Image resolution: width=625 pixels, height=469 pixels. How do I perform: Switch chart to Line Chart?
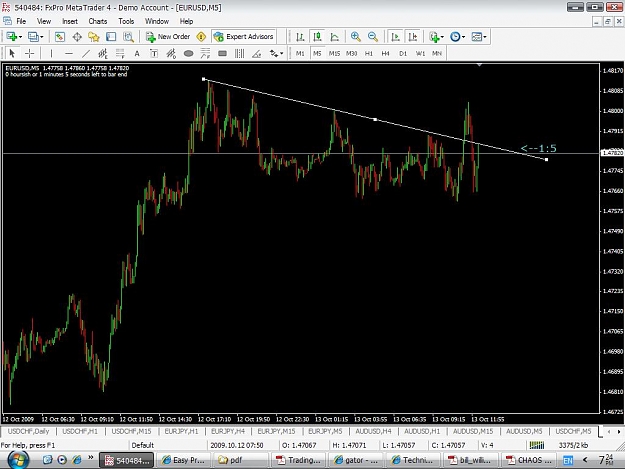click(x=334, y=37)
